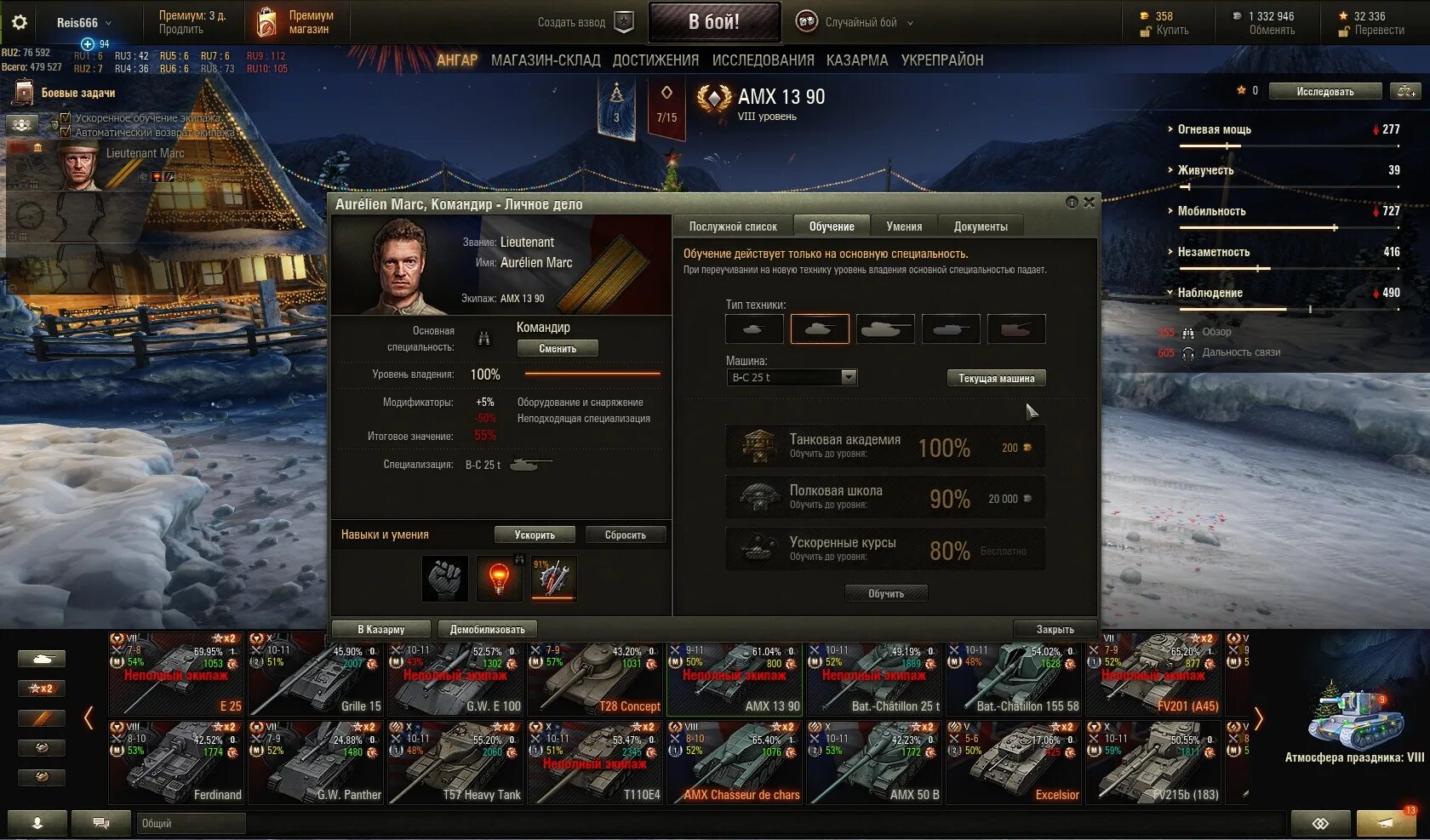Screen dimensions: 1430x840
Task: Open the Premium shop icon
Action: [267, 22]
